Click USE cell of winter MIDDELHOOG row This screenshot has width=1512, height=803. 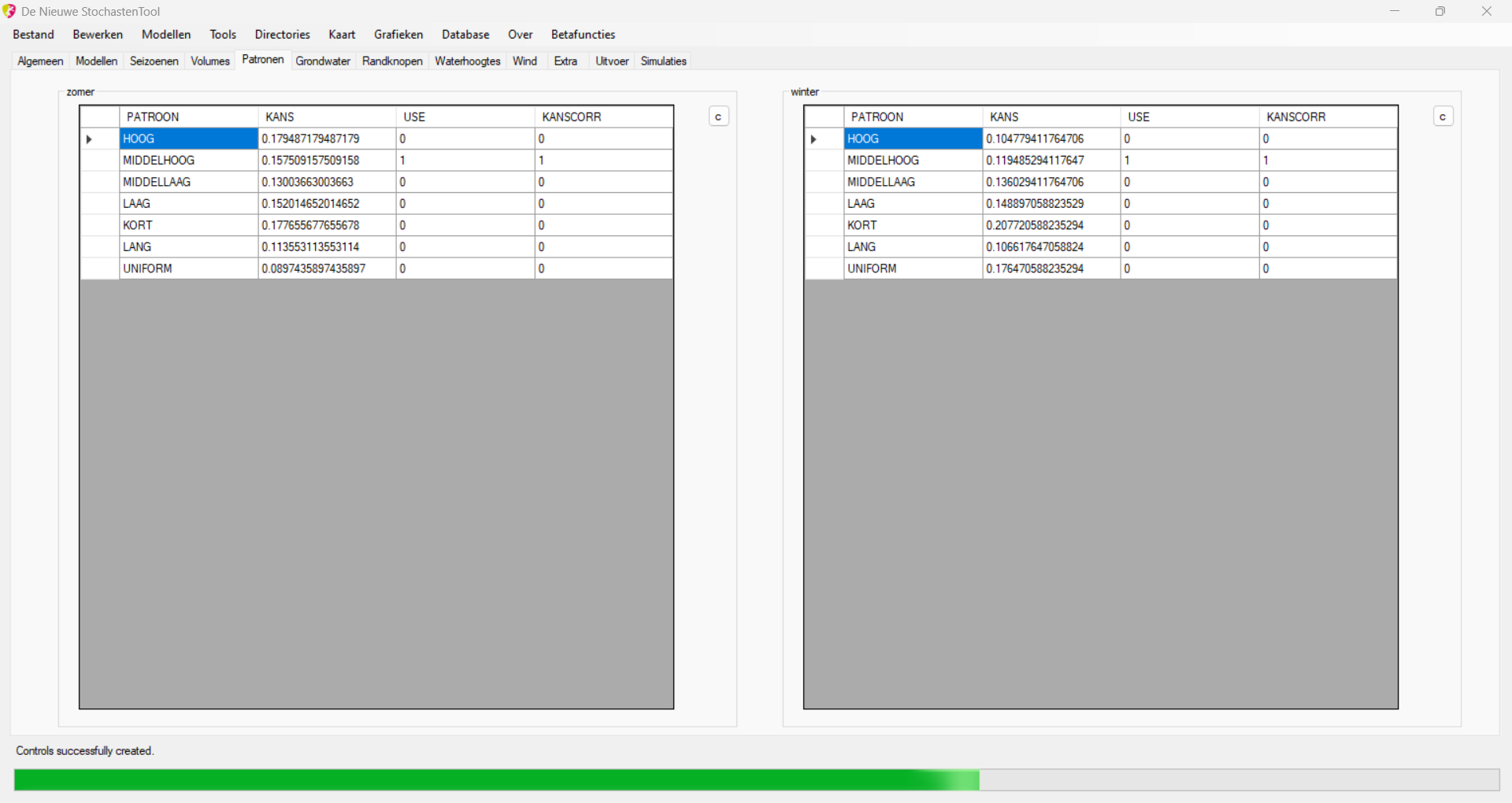click(x=1191, y=161)
